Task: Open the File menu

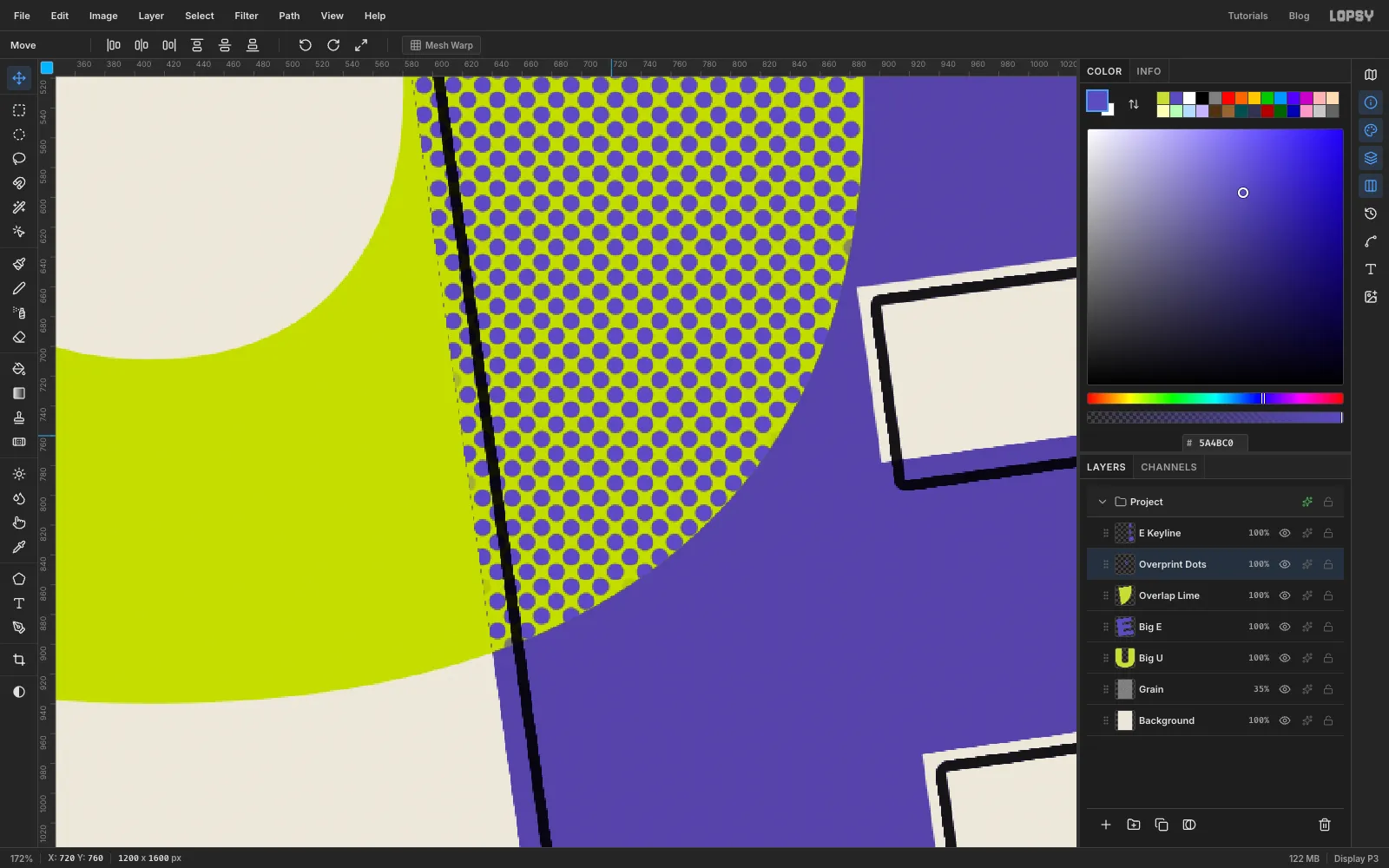Action: pyautogui.click(x=22, y=16)
